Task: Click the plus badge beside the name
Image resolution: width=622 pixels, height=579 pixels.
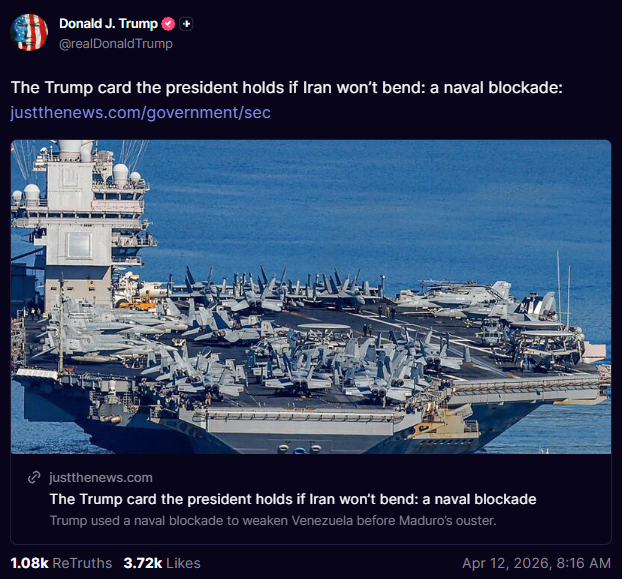Action: pyautogui.click(x=187, y=23)
